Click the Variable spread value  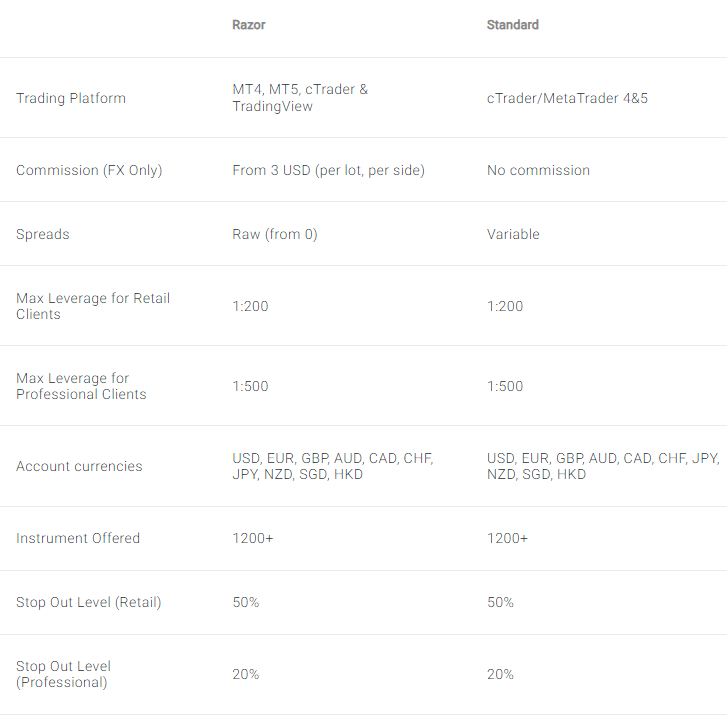tap(513, 234)
